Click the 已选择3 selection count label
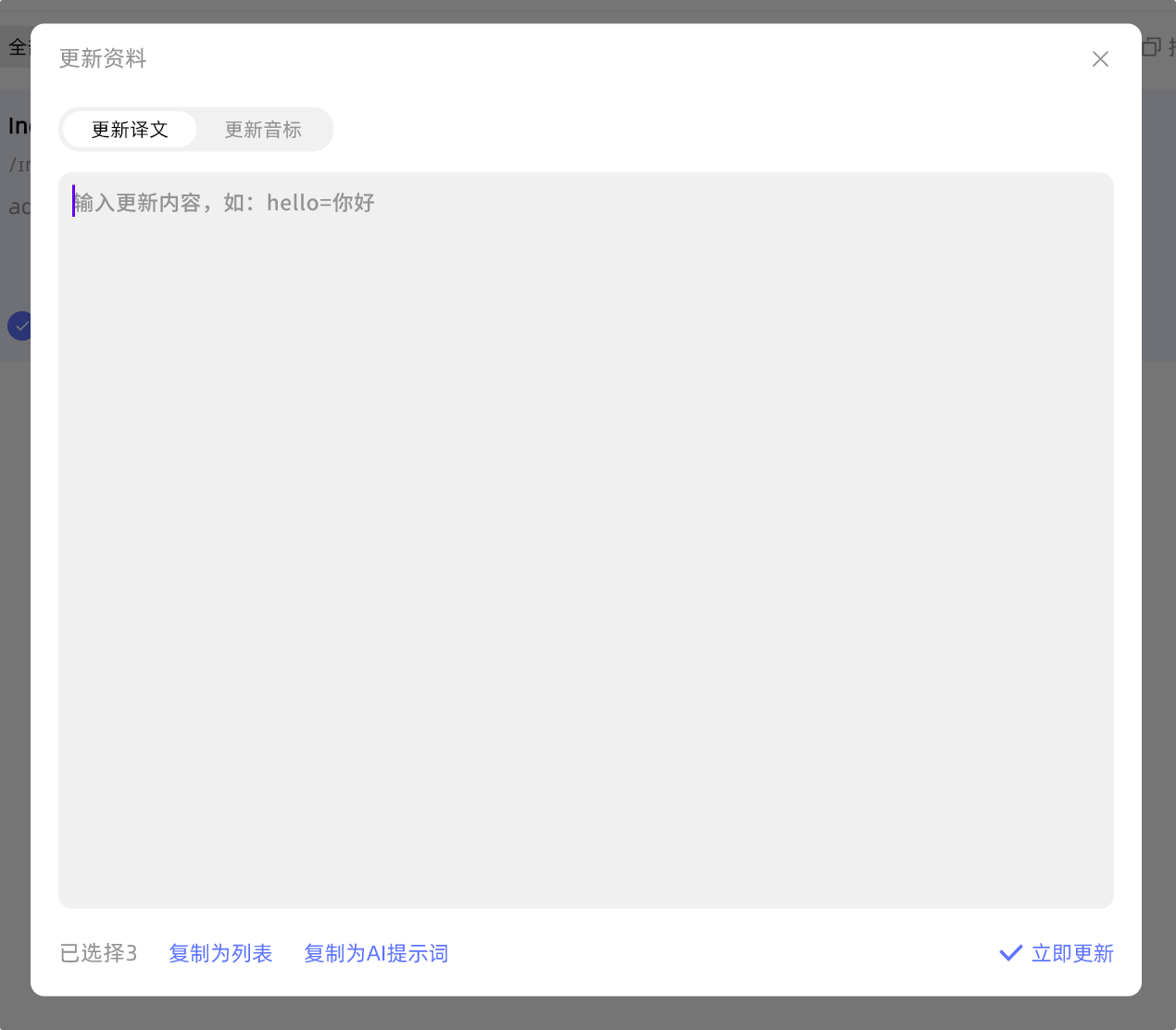Screen dimensions: 1176x1030 click(98, 953)
